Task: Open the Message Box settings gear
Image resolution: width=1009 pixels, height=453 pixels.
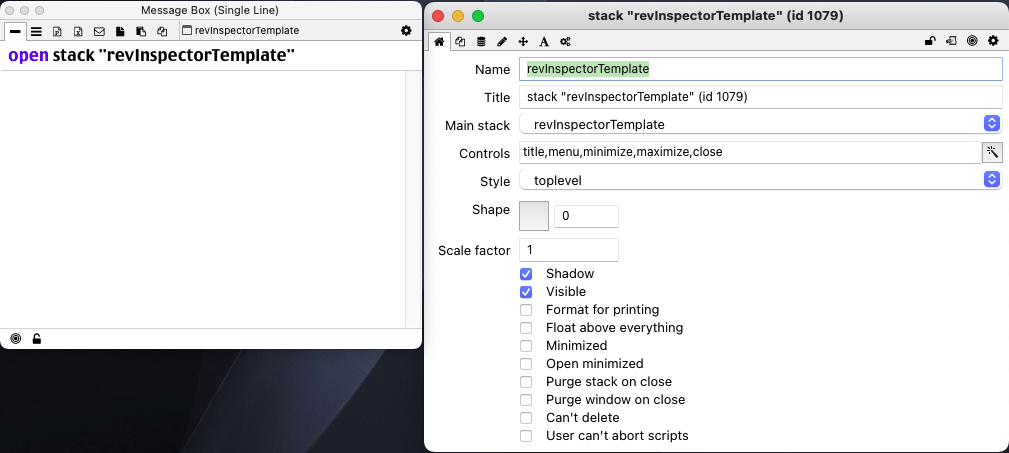Action: click(x=406, y=31)
